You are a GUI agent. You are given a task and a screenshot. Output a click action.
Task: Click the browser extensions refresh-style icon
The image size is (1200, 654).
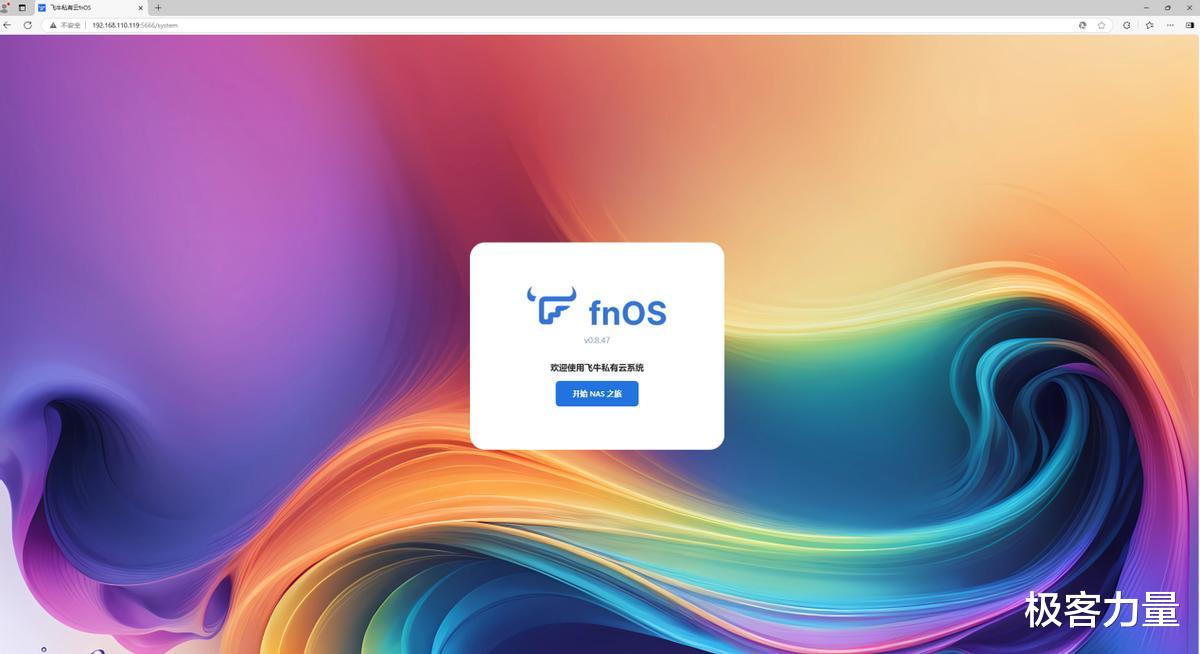point(1127,25)
